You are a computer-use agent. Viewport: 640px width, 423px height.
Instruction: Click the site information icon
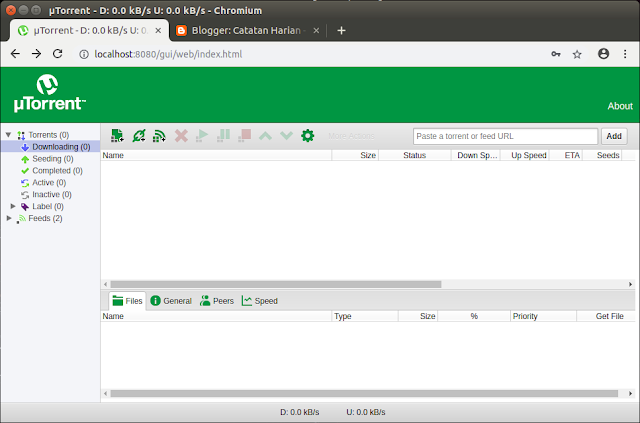click(x=84, y=54)
